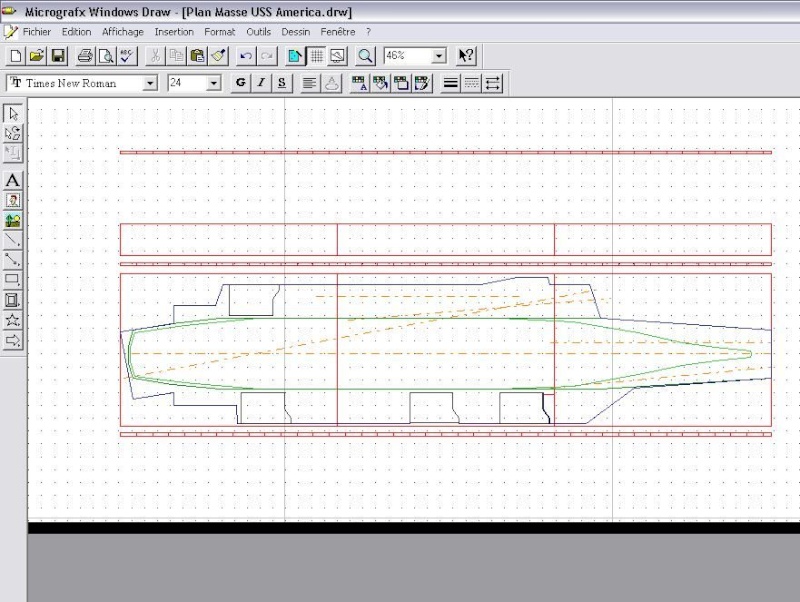Click into the font name field
Screen dimensions: 800x602
(75, 83)
